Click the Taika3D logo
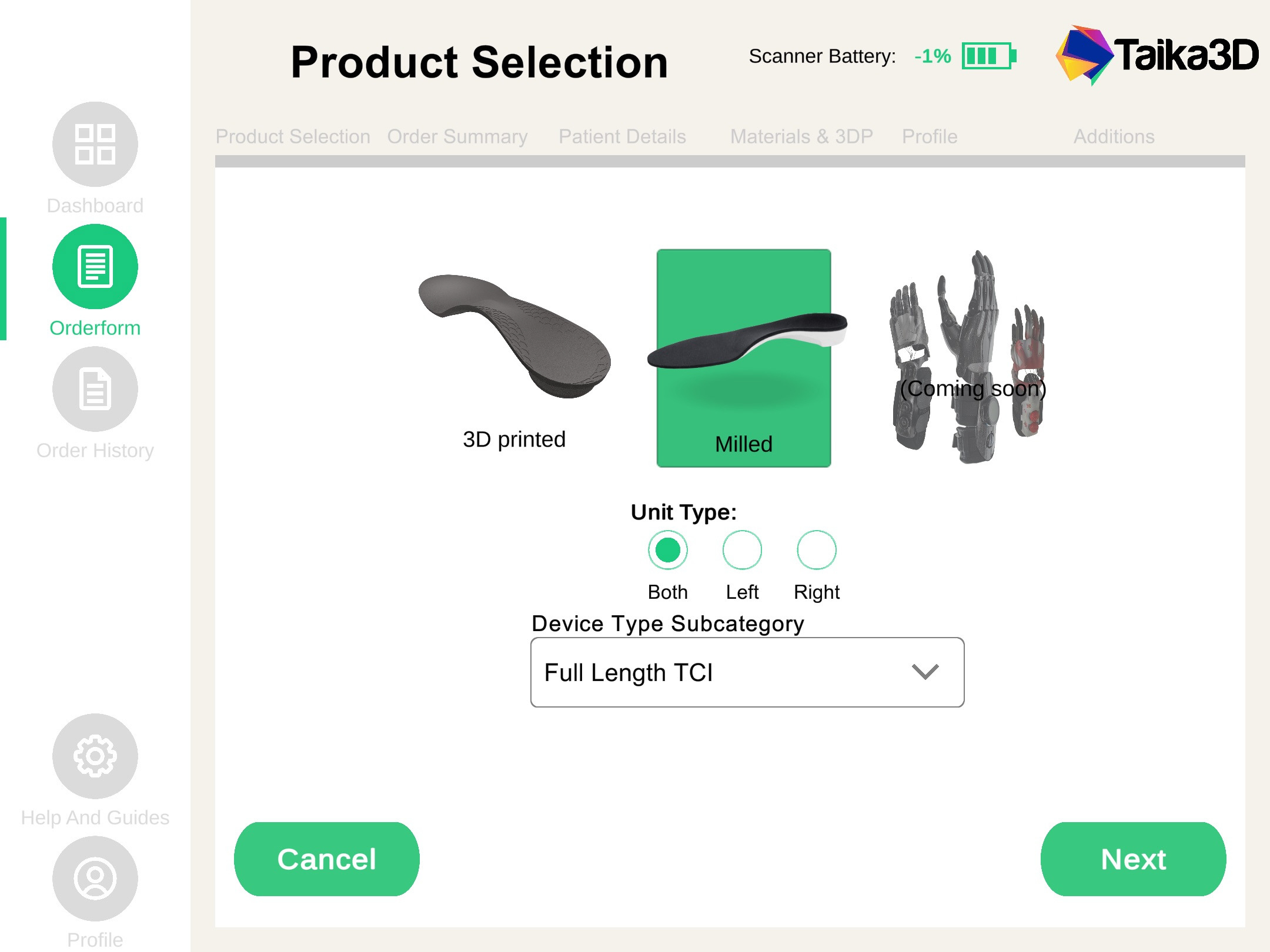Screen dimensions: 1270x952 click(x=1157, y=55)
